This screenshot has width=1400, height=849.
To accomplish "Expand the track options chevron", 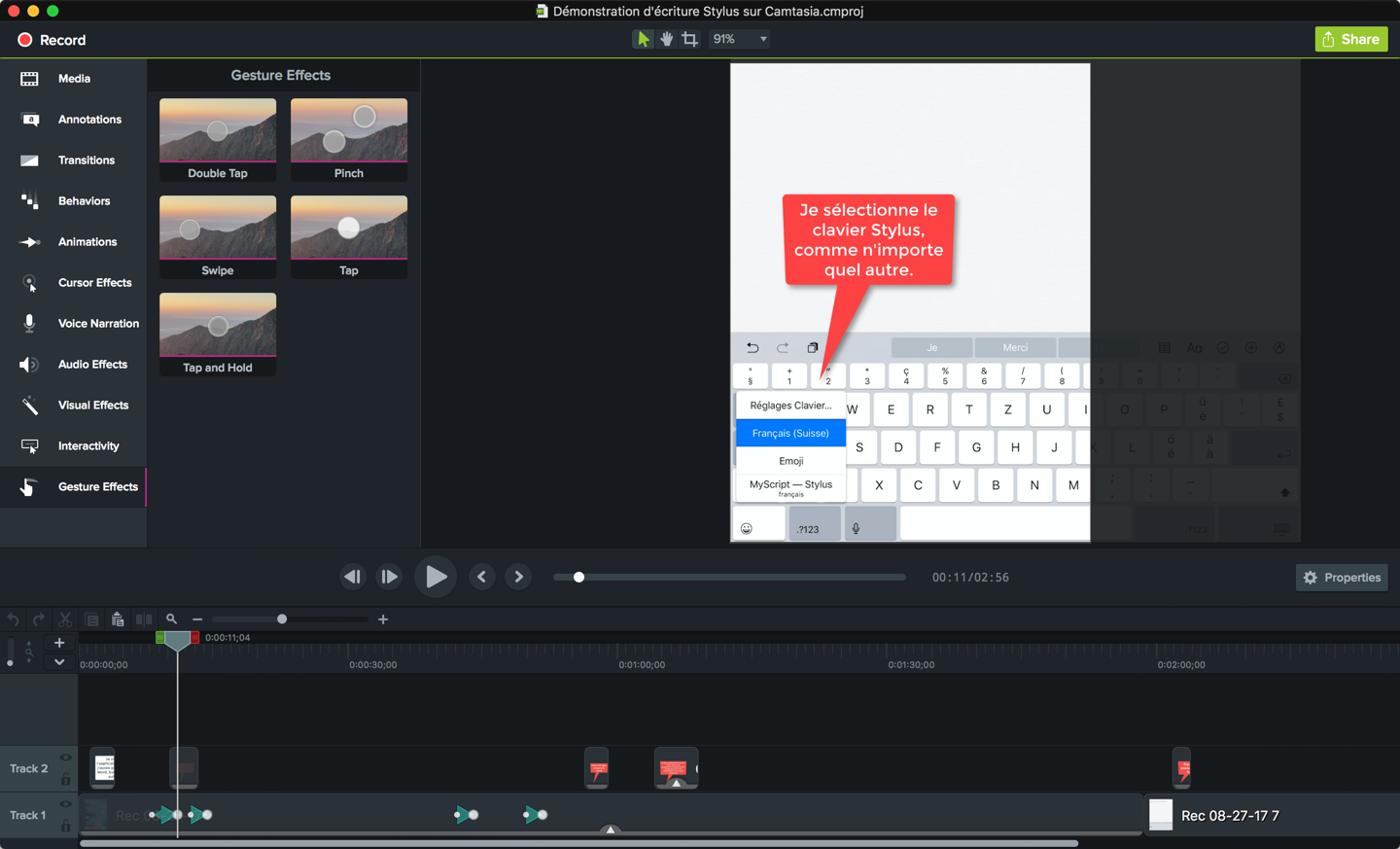I will tap(59, 662).
